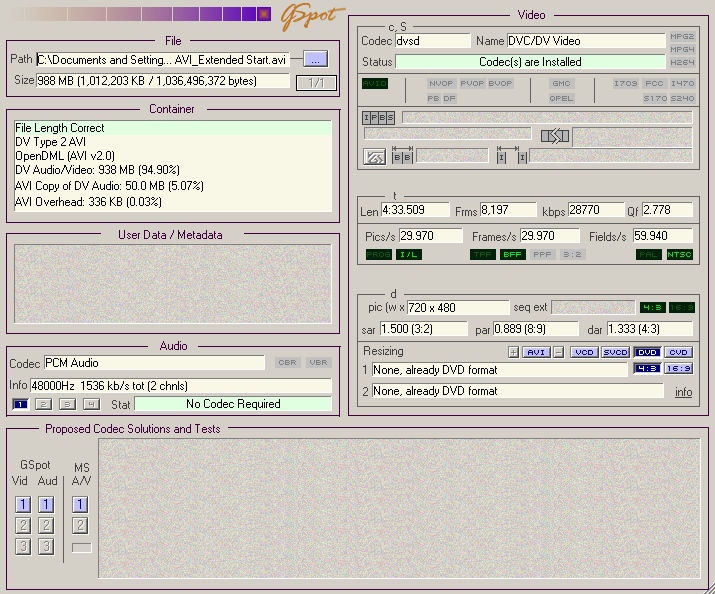Viewport: 715px width, 594px height.
Task: Toggle the PPF indicator
Action: (x=542, y=254)
